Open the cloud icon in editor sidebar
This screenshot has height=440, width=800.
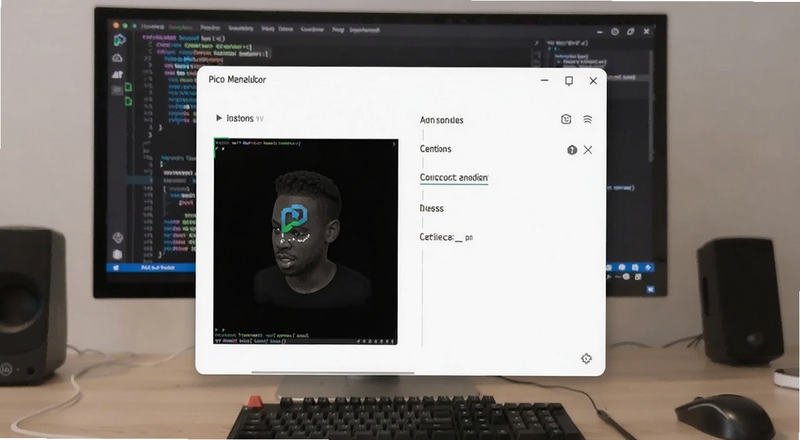click(117, 58)
